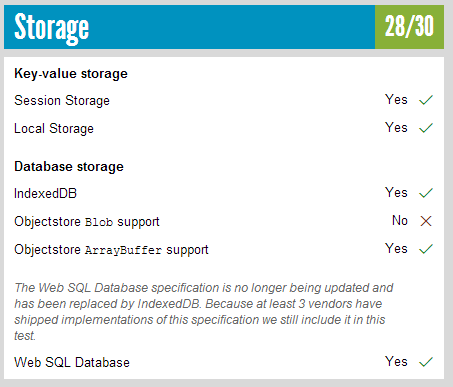Click the green checkmark beside Session Storage
The image size is (453, 387).
click(x=426, y=100)
